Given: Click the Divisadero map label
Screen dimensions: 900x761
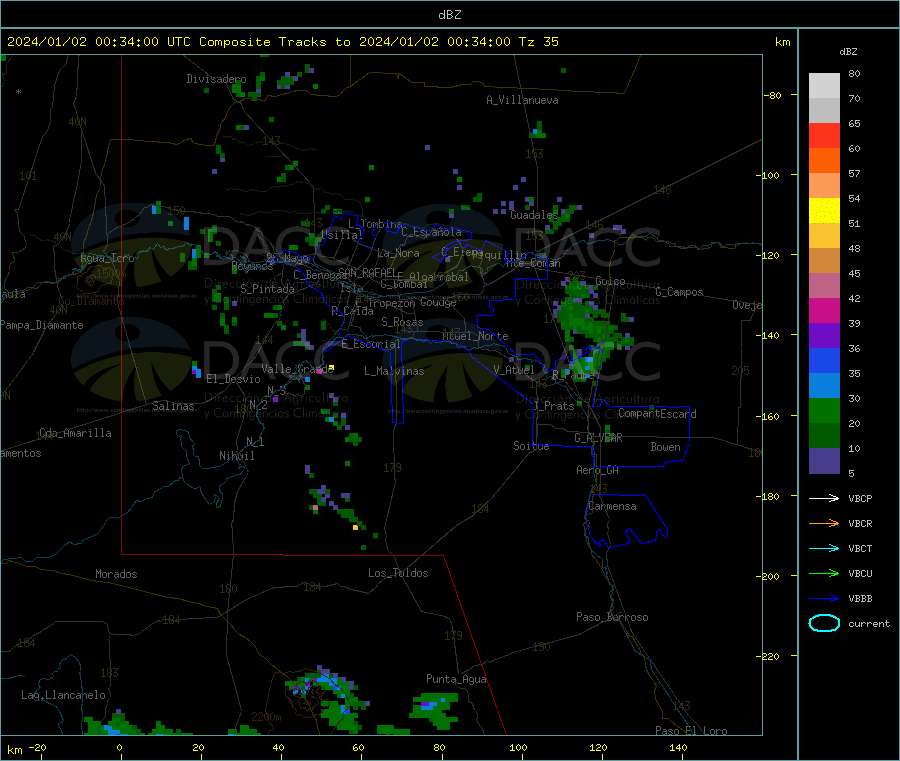Looking at the screenshot, I should [x=216, y=79].
